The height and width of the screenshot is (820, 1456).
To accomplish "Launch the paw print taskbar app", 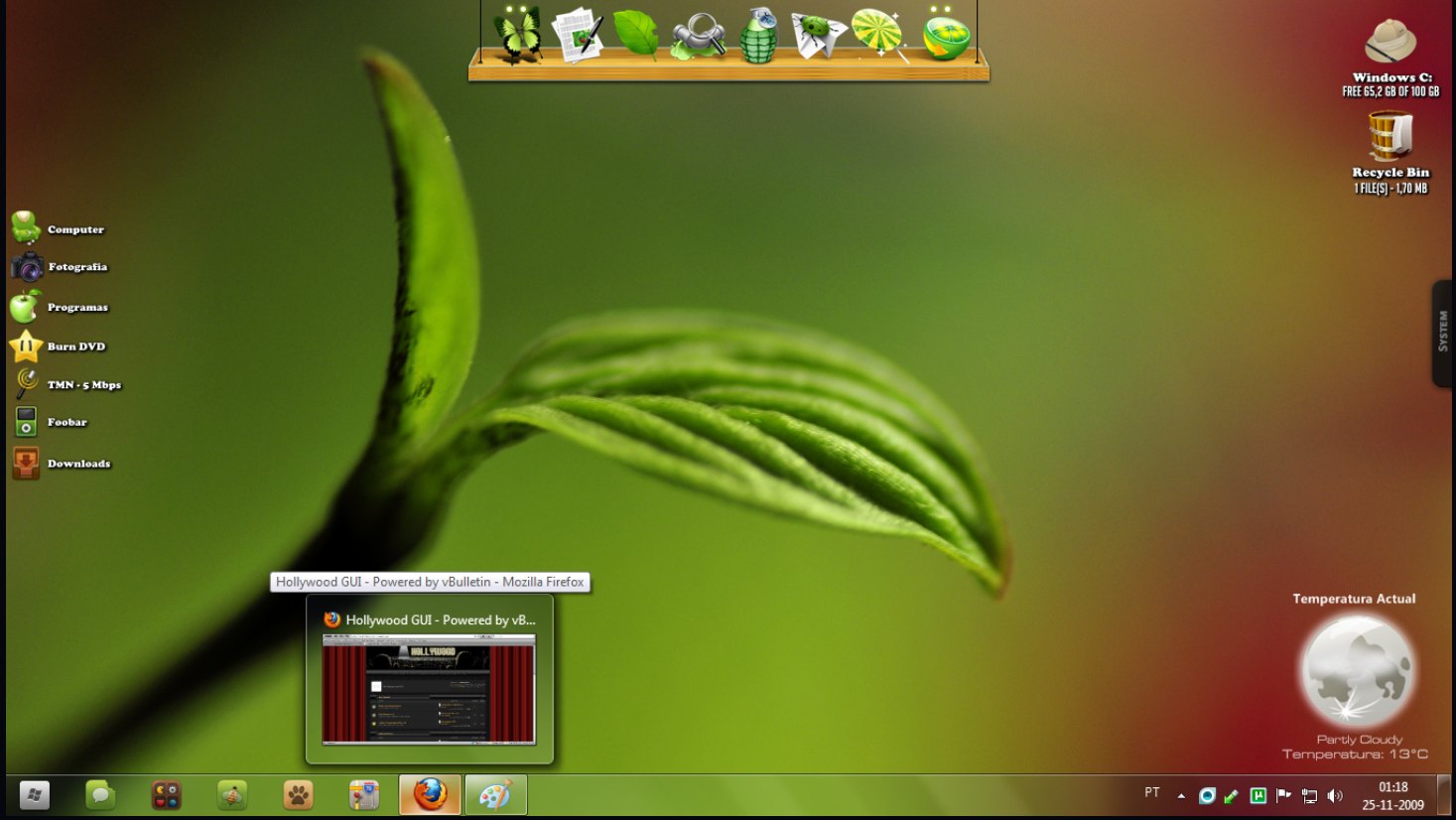I will pyautogui.click(x=298, y=795).
